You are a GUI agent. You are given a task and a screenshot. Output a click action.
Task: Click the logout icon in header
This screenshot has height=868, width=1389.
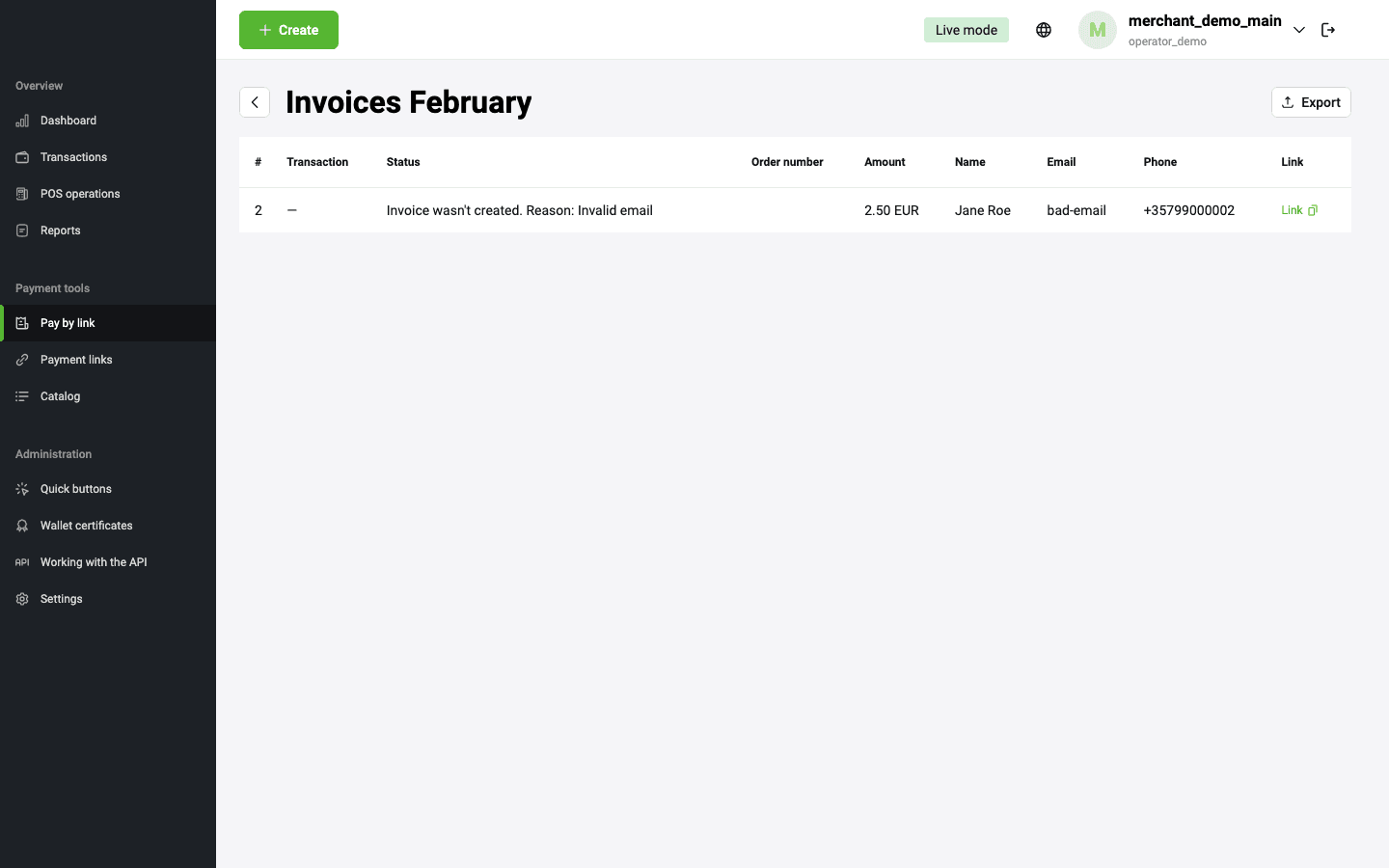pos(1328,30)
